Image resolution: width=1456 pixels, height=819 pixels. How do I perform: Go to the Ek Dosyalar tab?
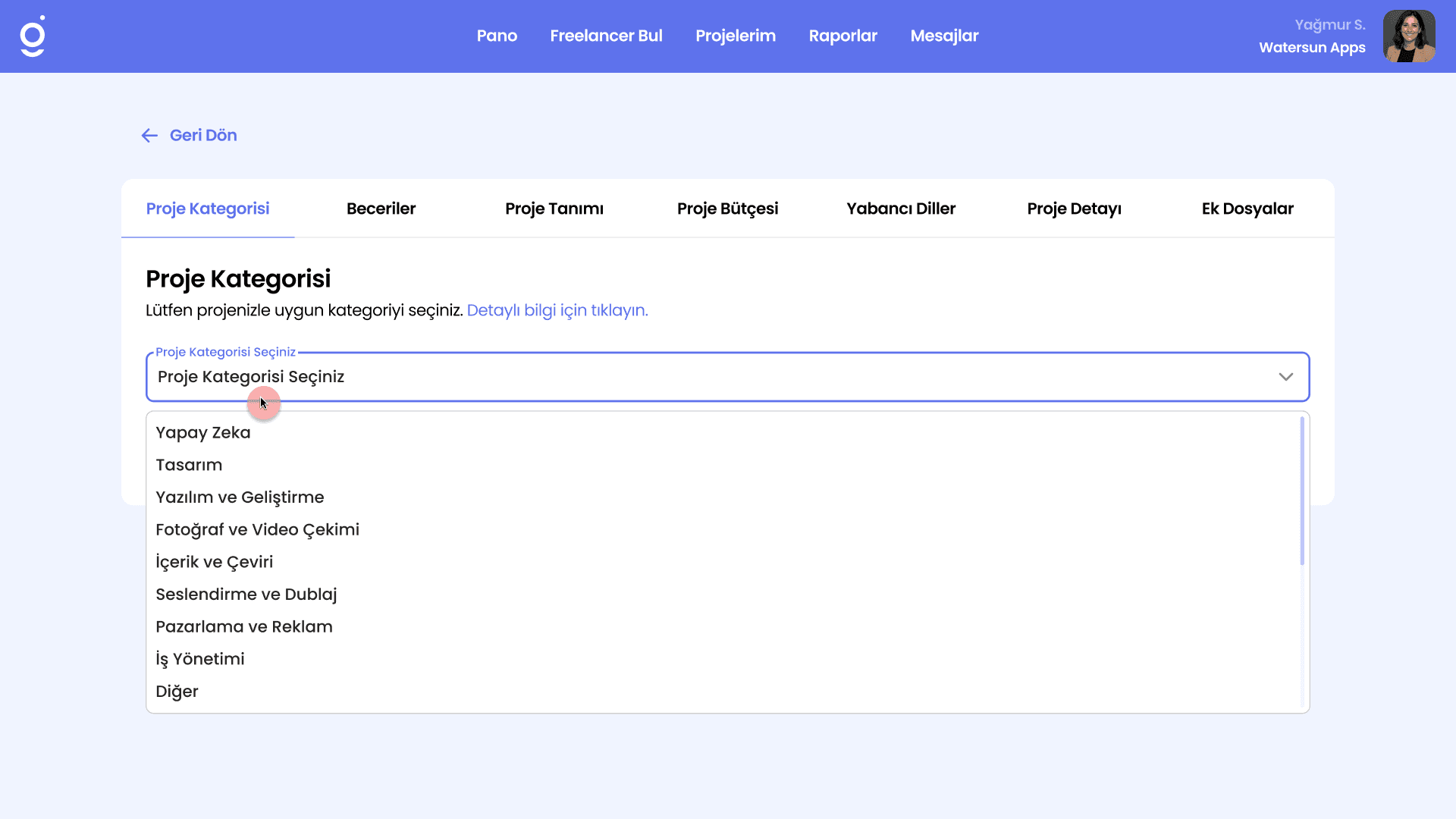(1247, 209)
